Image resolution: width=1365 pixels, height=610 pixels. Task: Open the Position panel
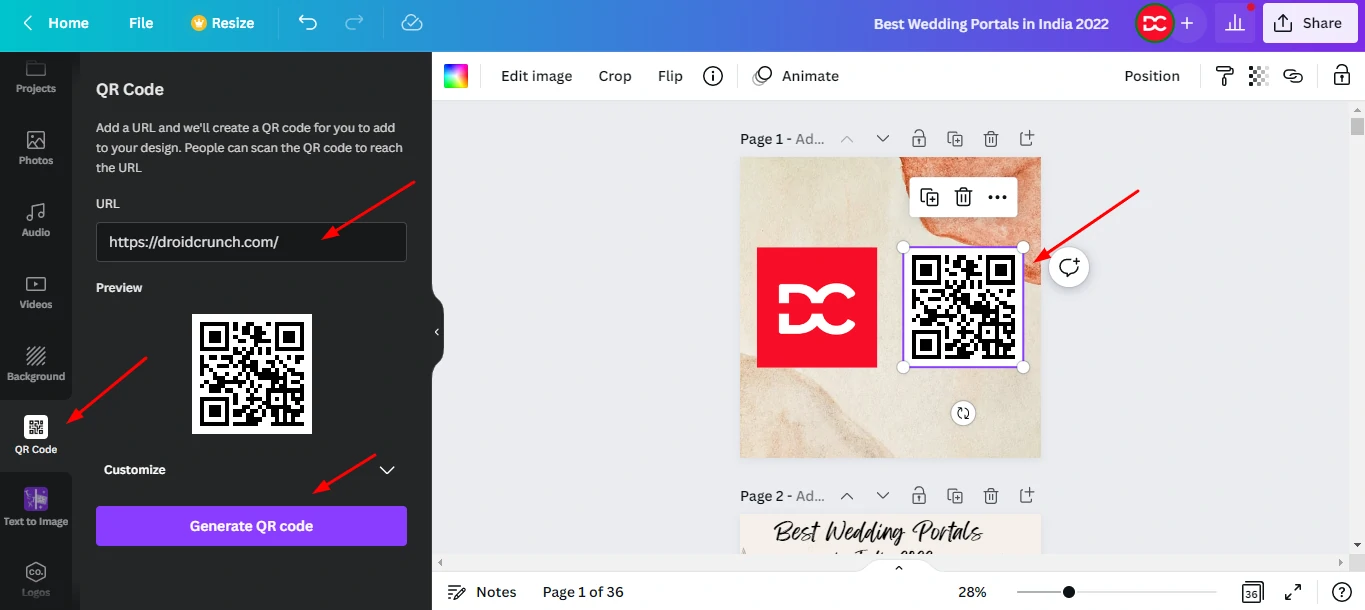click(1152, 76)
